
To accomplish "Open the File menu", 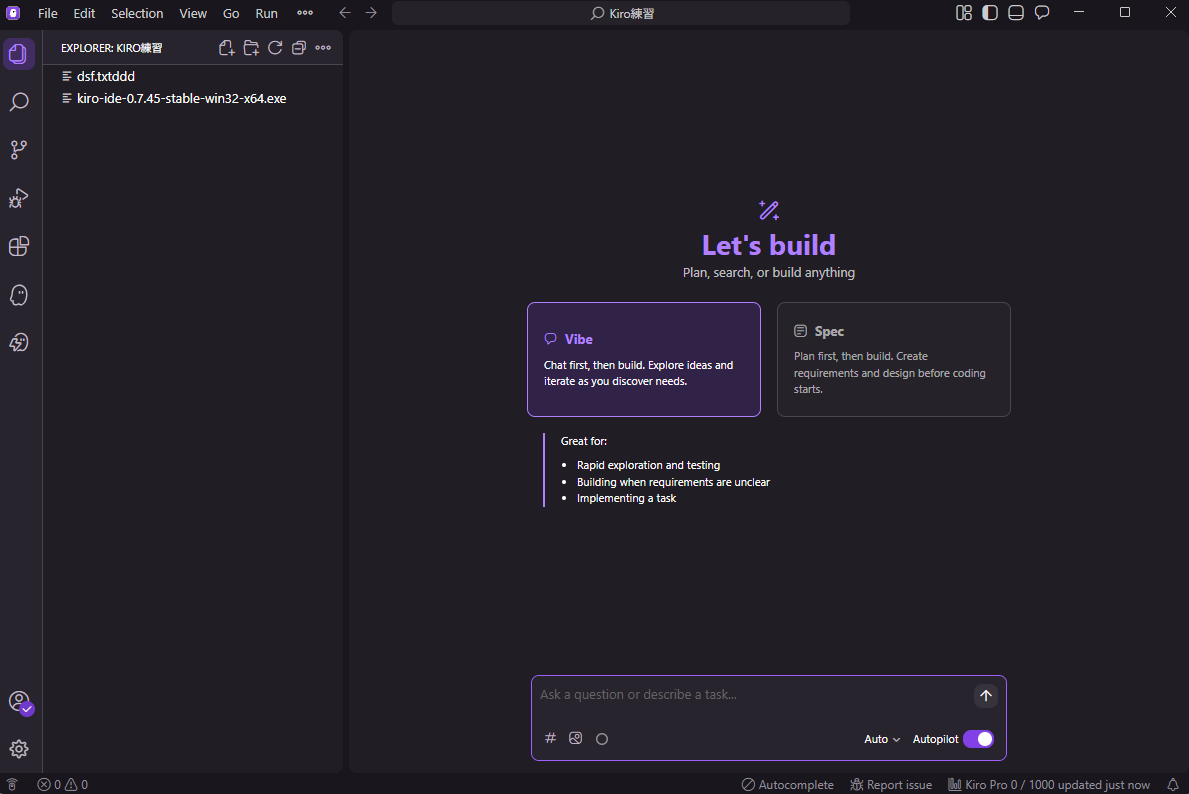I will 48,13.
